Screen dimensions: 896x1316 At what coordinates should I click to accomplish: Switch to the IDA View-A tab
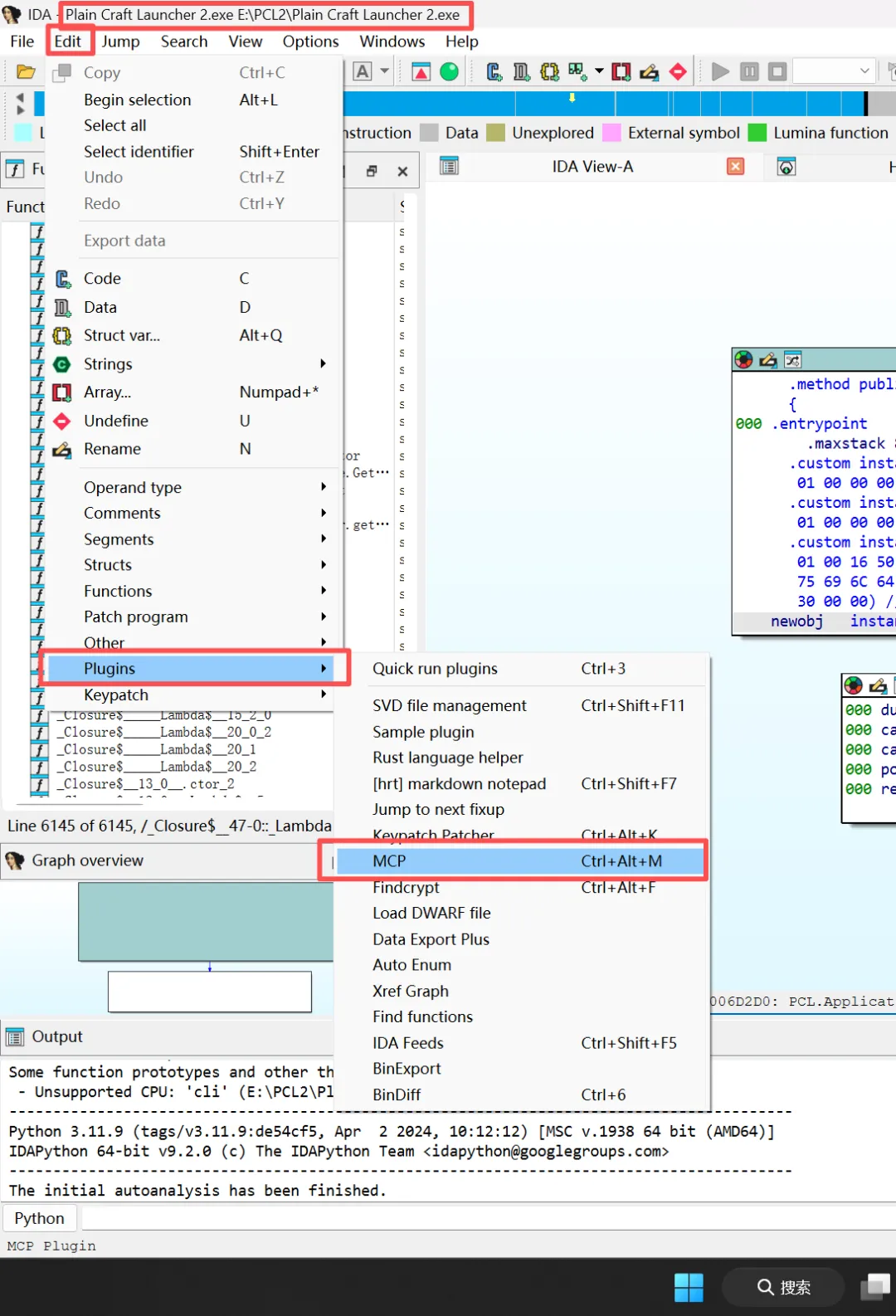592,167
